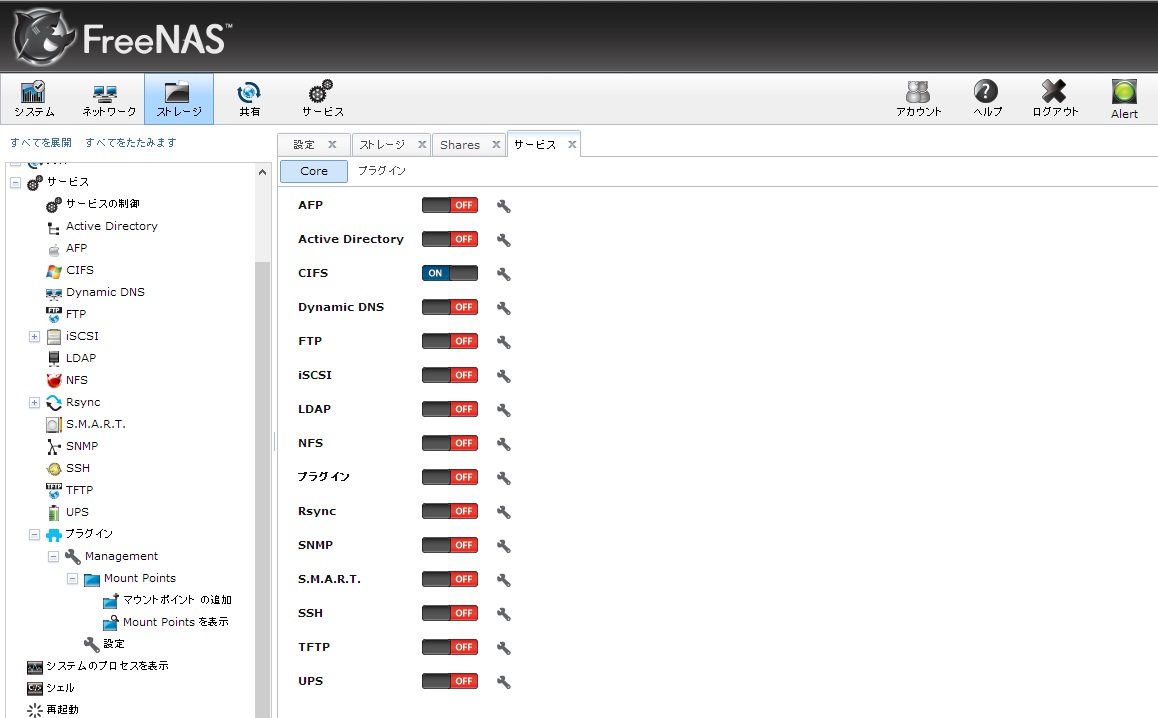Expand the Rsync tree node
Image resolution: width=1158 pixels, height=718 pixels.
click(34, 403)
